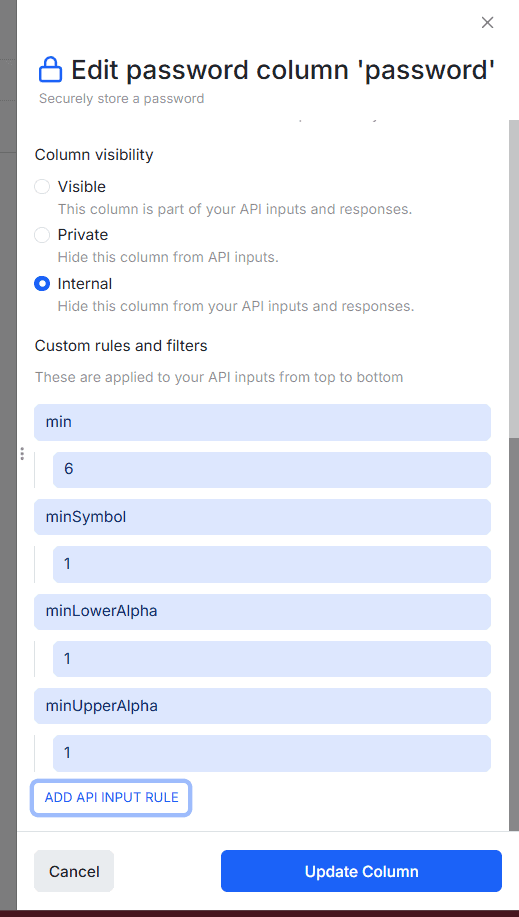Screen dimensions: 519x917
Task: Edit the minUpperAlpha value field
Action: click(x=271, y=753)
